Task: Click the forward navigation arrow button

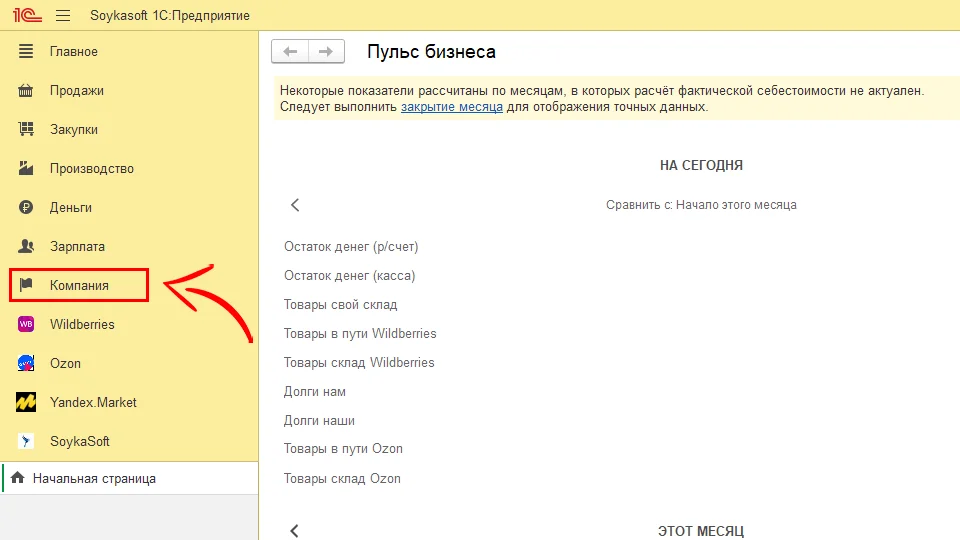Action: [326, 52]
